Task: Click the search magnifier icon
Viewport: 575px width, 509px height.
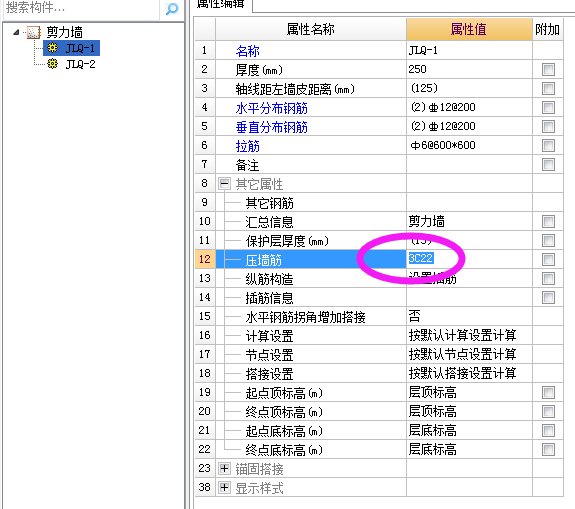Action: pos(172,8)
